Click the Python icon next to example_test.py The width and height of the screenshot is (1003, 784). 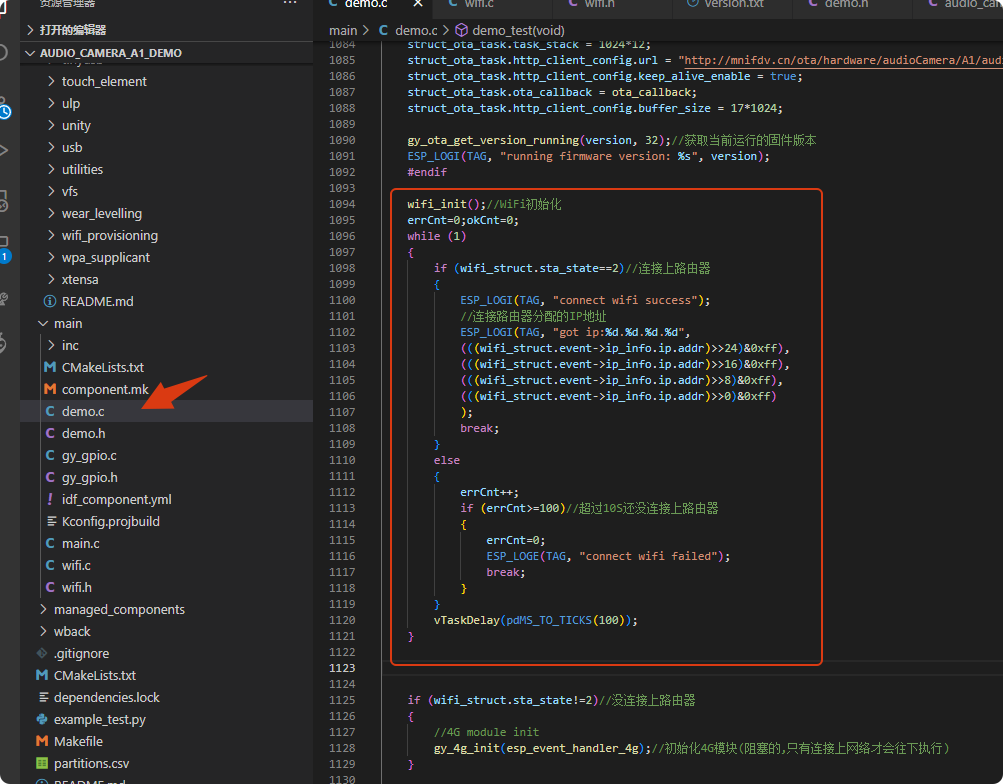[x=42, y=719]
